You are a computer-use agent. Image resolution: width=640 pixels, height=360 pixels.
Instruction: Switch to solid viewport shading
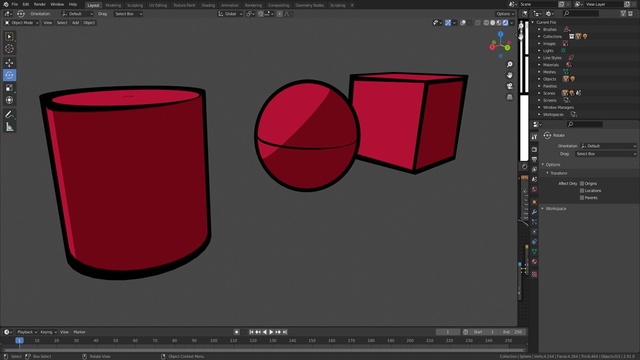tap(493, 23)
